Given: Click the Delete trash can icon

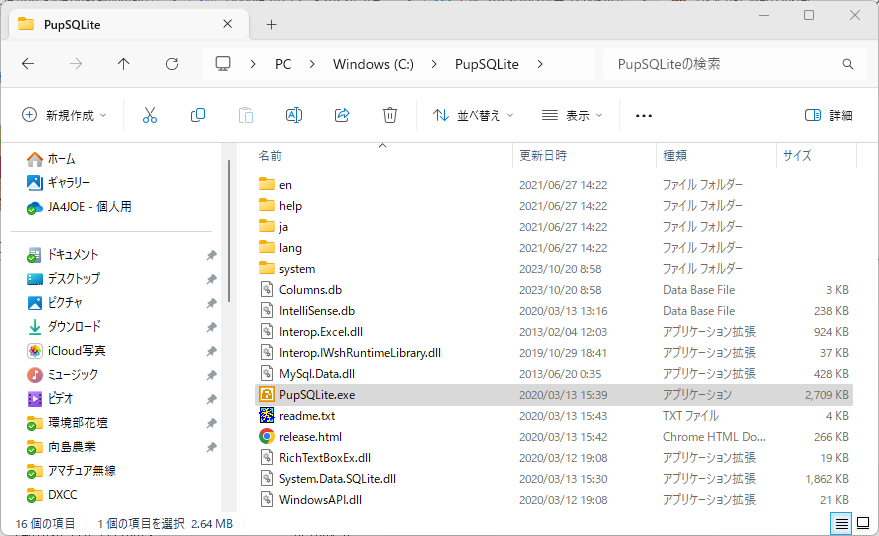Looking at the screenshot, I should pos(390,115).
